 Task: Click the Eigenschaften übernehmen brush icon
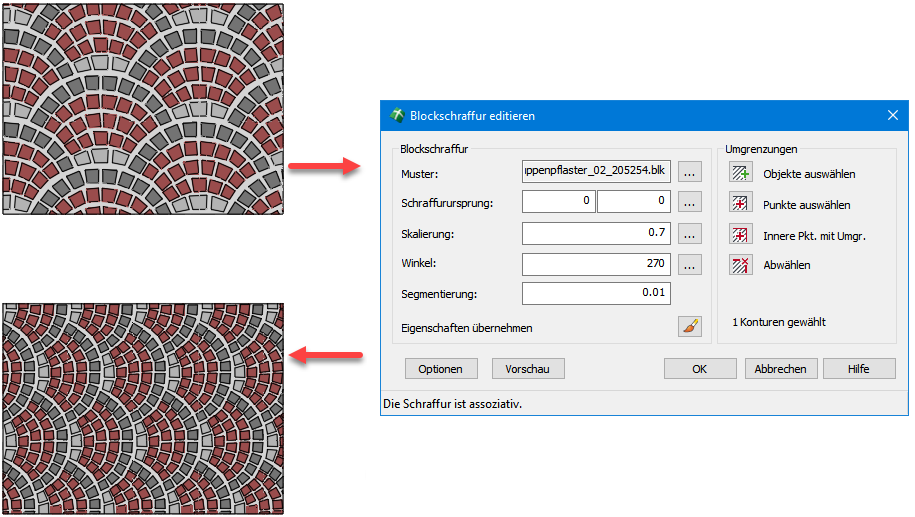coord(690,326)
